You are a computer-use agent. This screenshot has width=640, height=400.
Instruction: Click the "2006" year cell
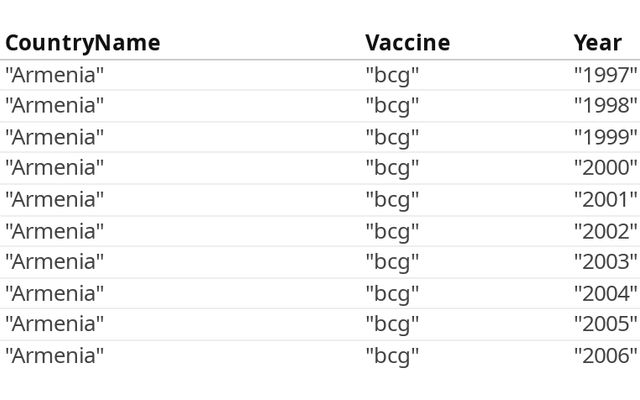[605, 355]
